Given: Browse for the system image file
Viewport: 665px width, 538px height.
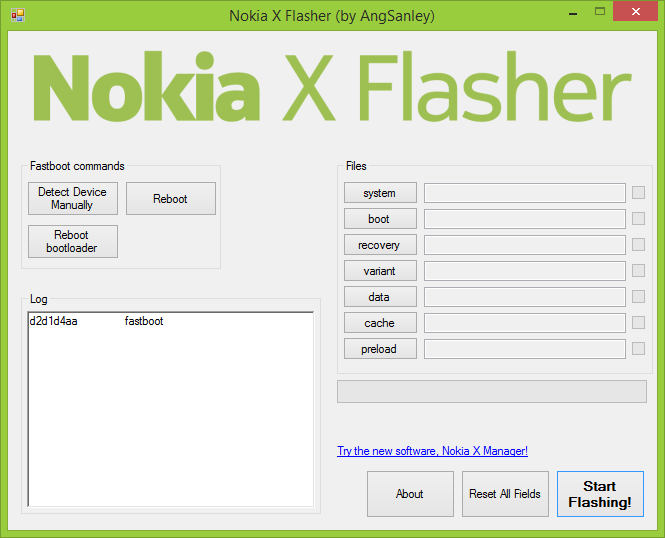Looking at the screenshot, I should click(380, 193).
